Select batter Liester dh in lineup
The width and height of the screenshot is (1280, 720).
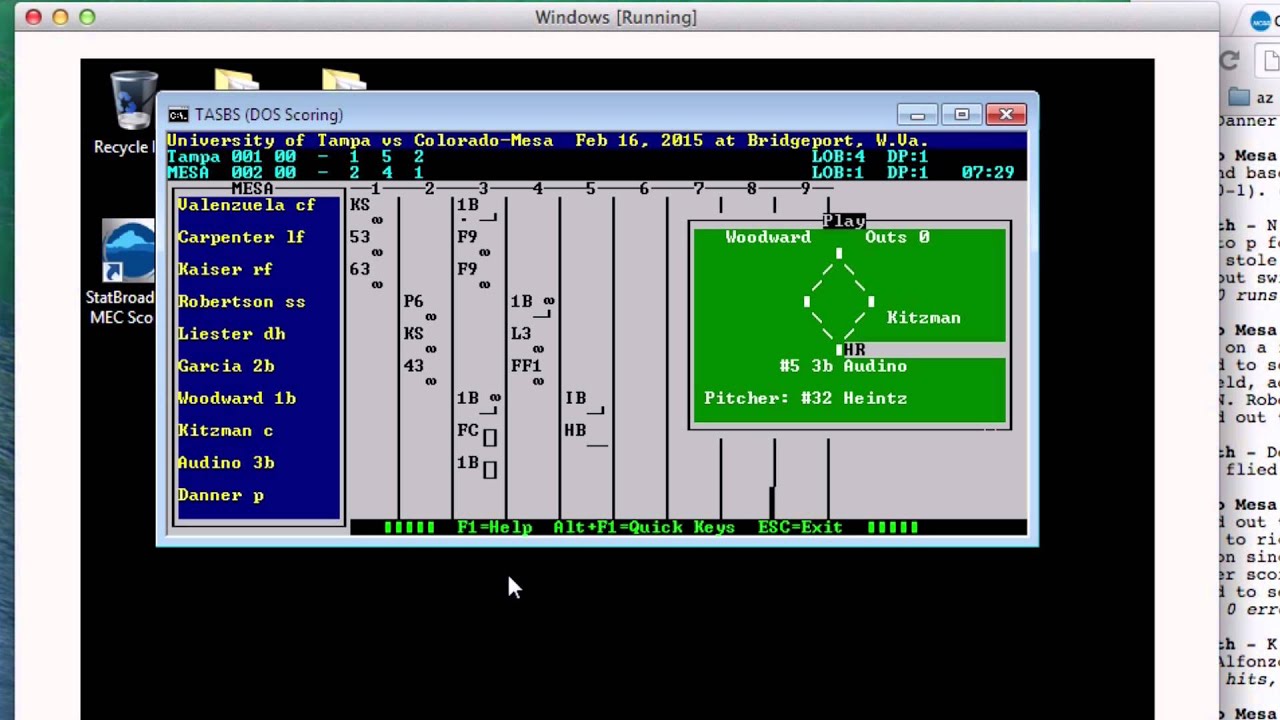pos(231,333)
